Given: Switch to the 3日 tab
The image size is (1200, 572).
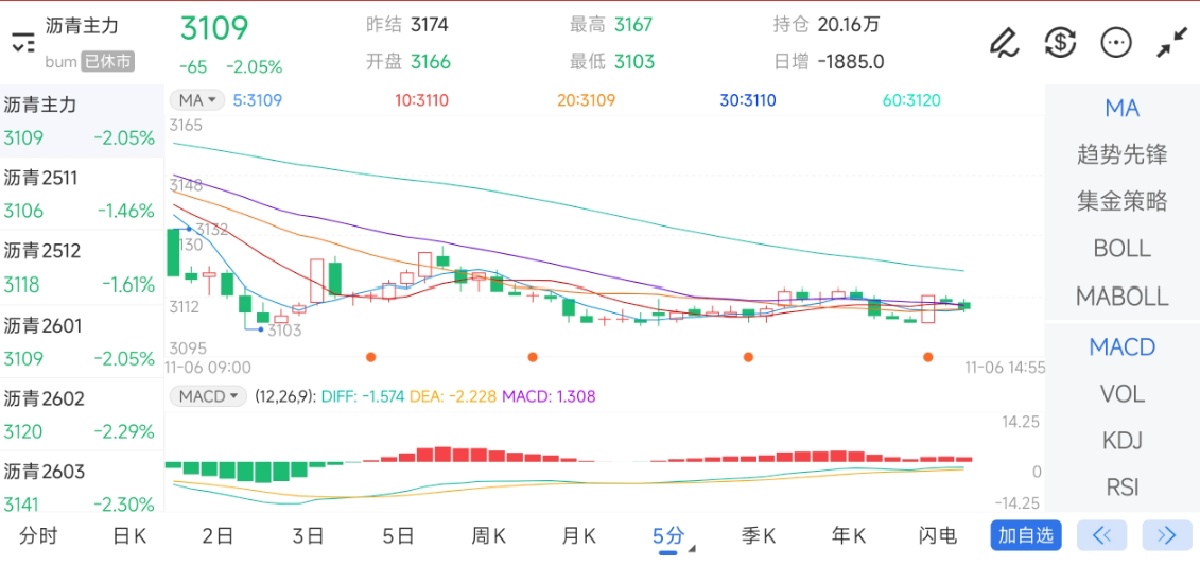Looking at the screenshot, I should tap(308, 536).
